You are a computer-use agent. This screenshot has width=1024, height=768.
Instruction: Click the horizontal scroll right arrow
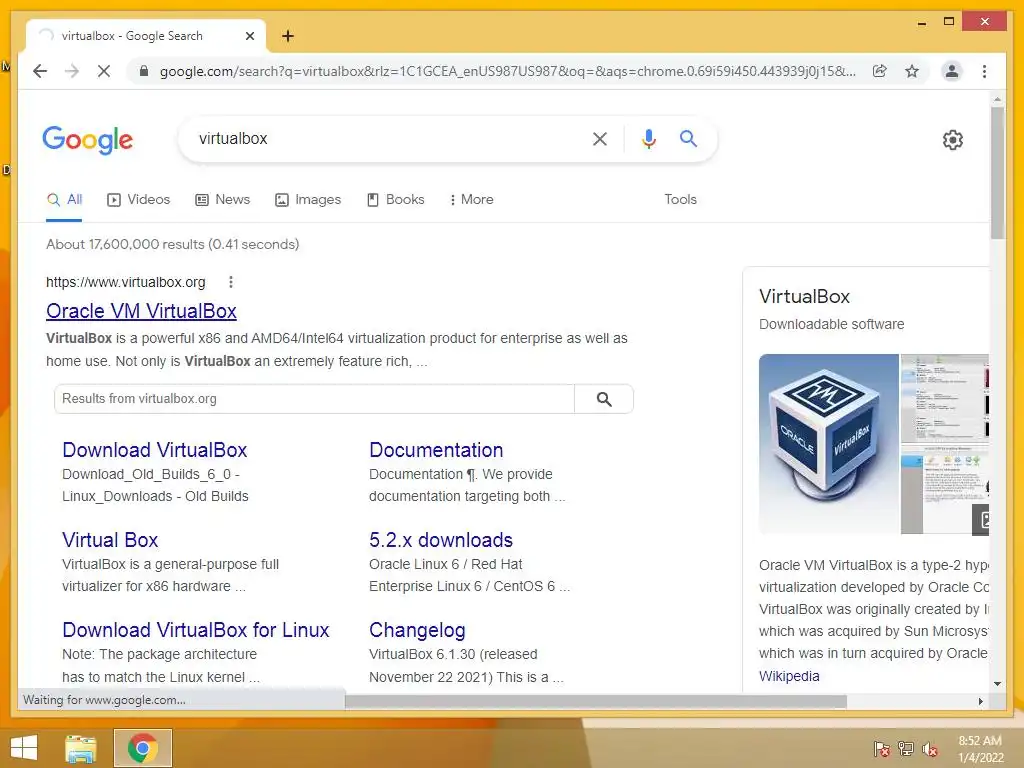[x=980, y=701]
